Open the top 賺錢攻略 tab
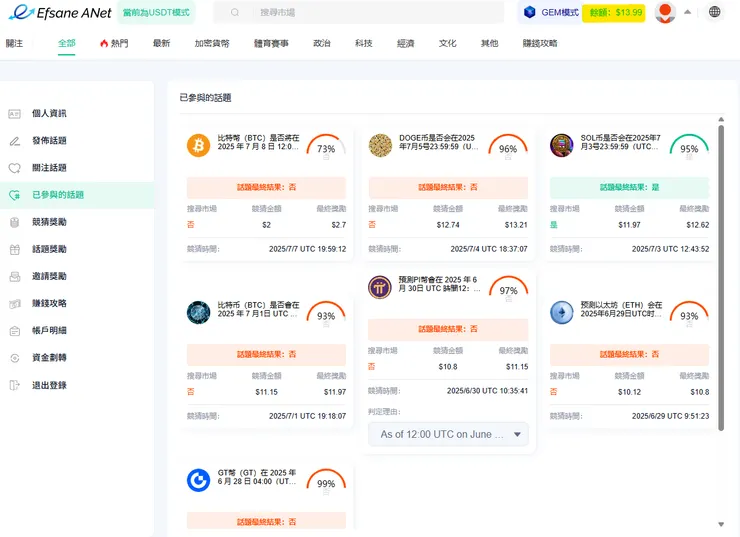740x537 pixels. point(540,43)
